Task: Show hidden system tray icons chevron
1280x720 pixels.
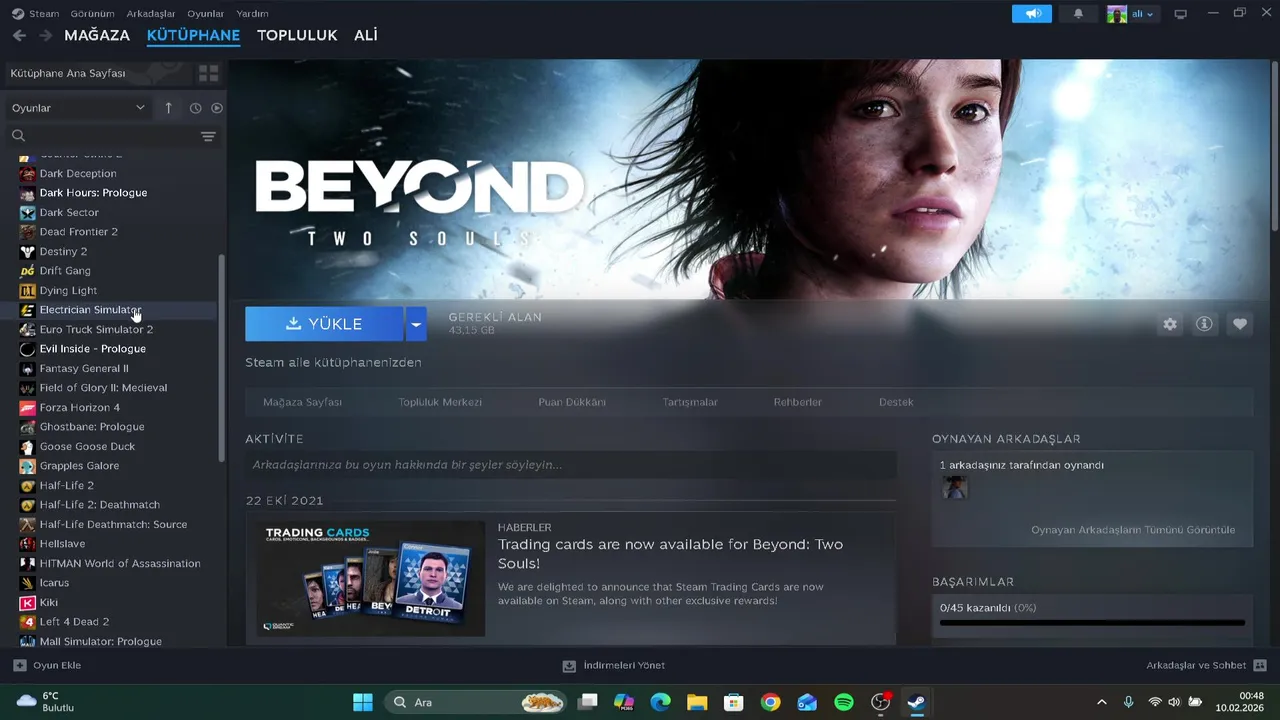Action: tap(1102, 702)
